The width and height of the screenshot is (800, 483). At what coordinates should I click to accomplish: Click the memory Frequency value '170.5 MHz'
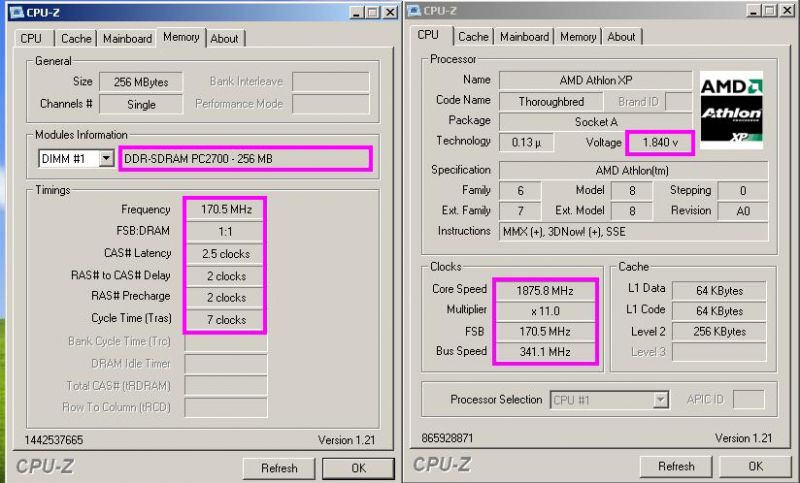tap(226, 209)
